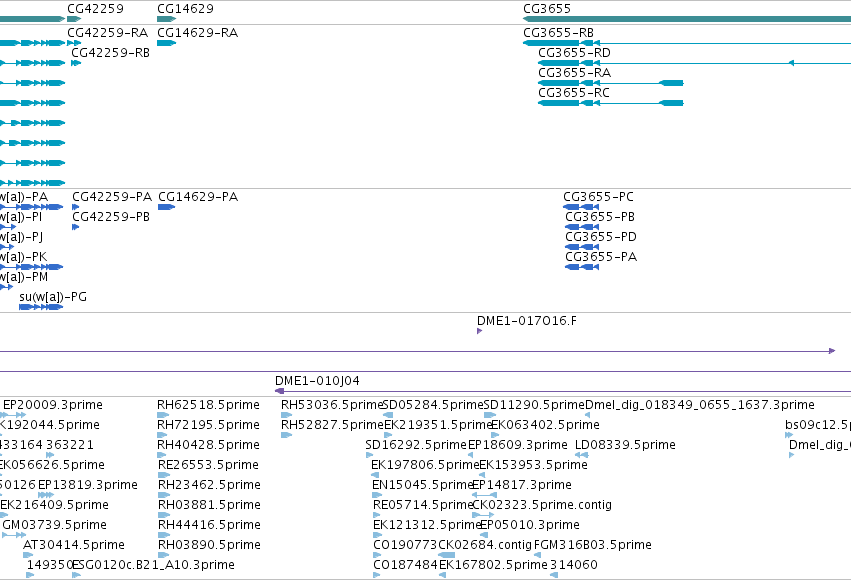Click the CG14629 gene arrow glyph

pyautogui.click(x=167, y=19)
